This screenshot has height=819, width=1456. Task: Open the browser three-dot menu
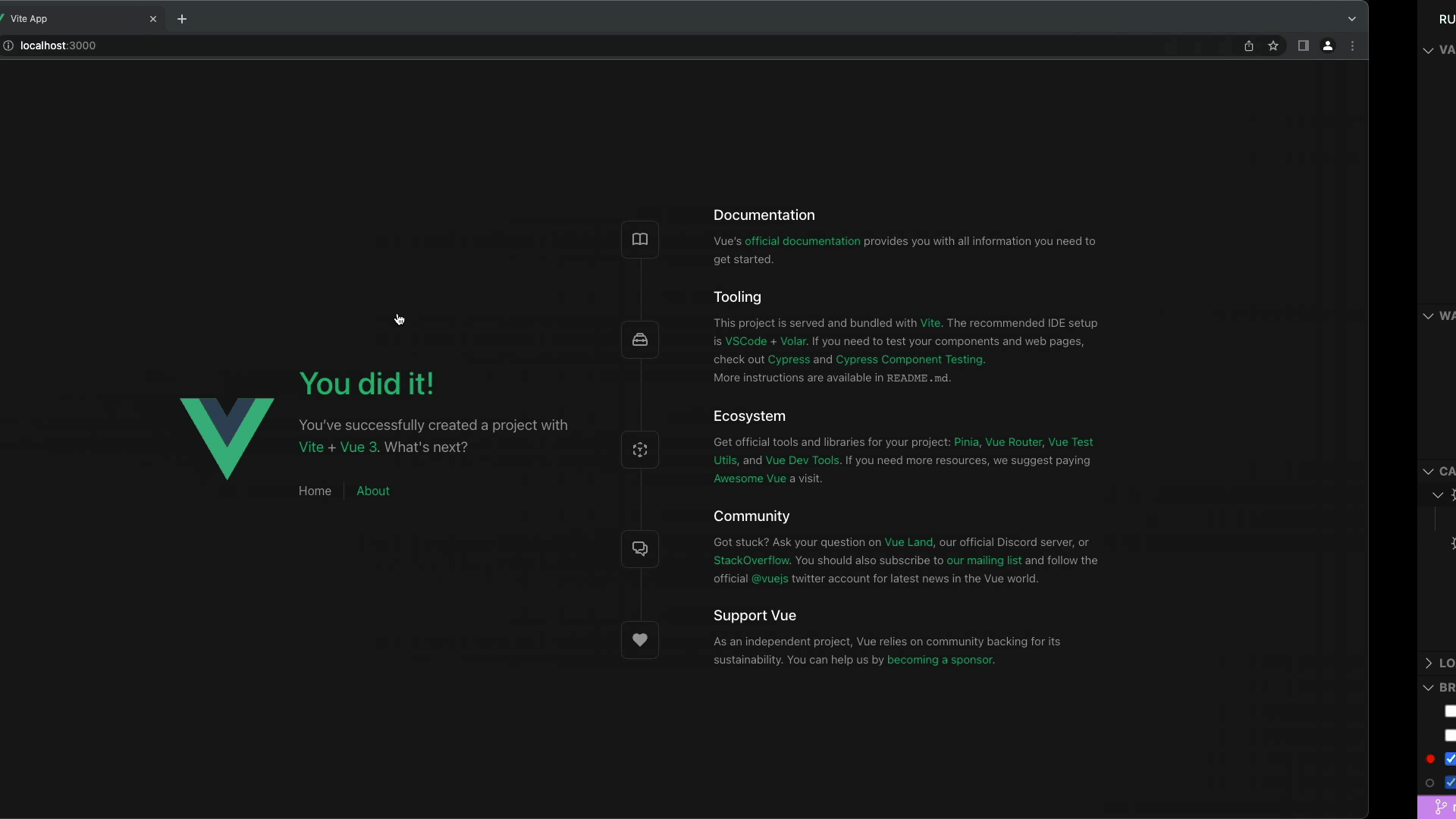[x=1352, y=45]
